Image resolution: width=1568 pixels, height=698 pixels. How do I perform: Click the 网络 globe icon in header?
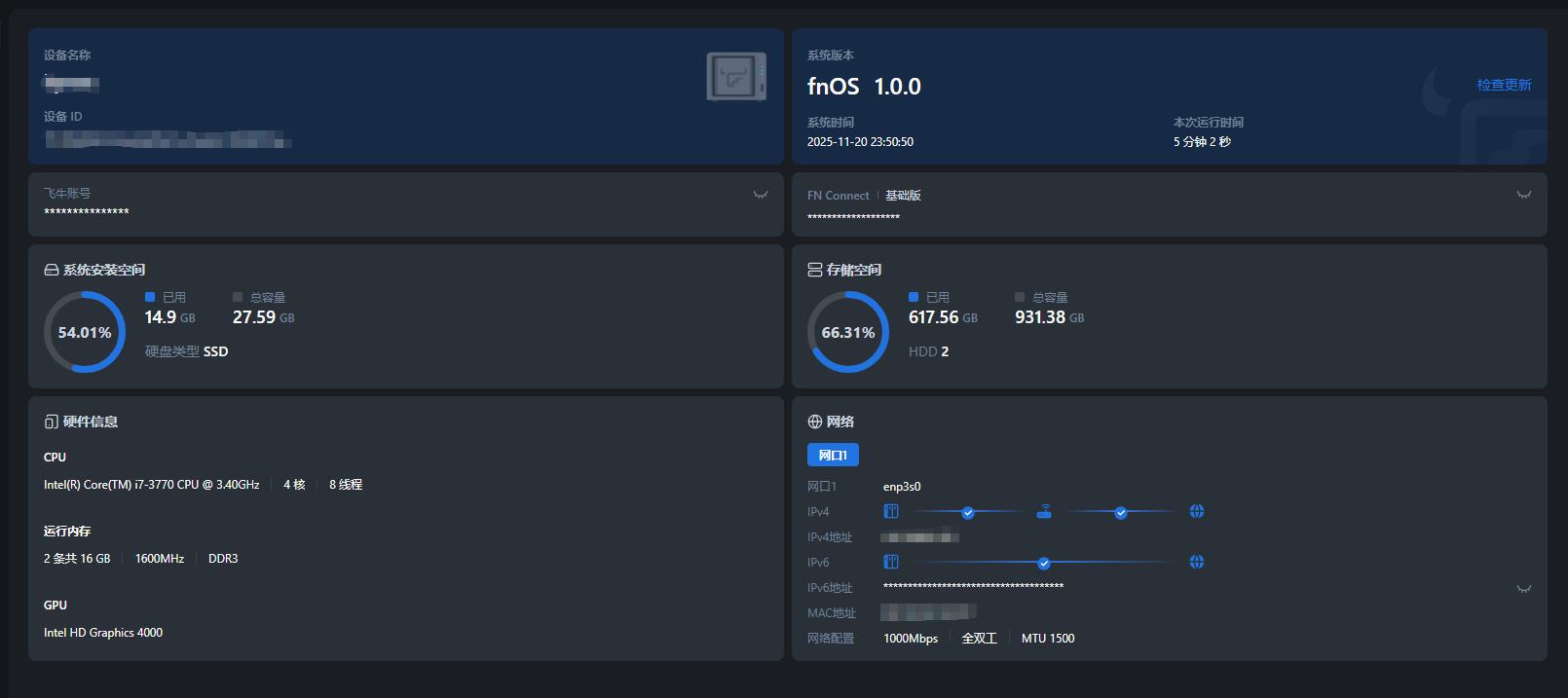point(815,422)
